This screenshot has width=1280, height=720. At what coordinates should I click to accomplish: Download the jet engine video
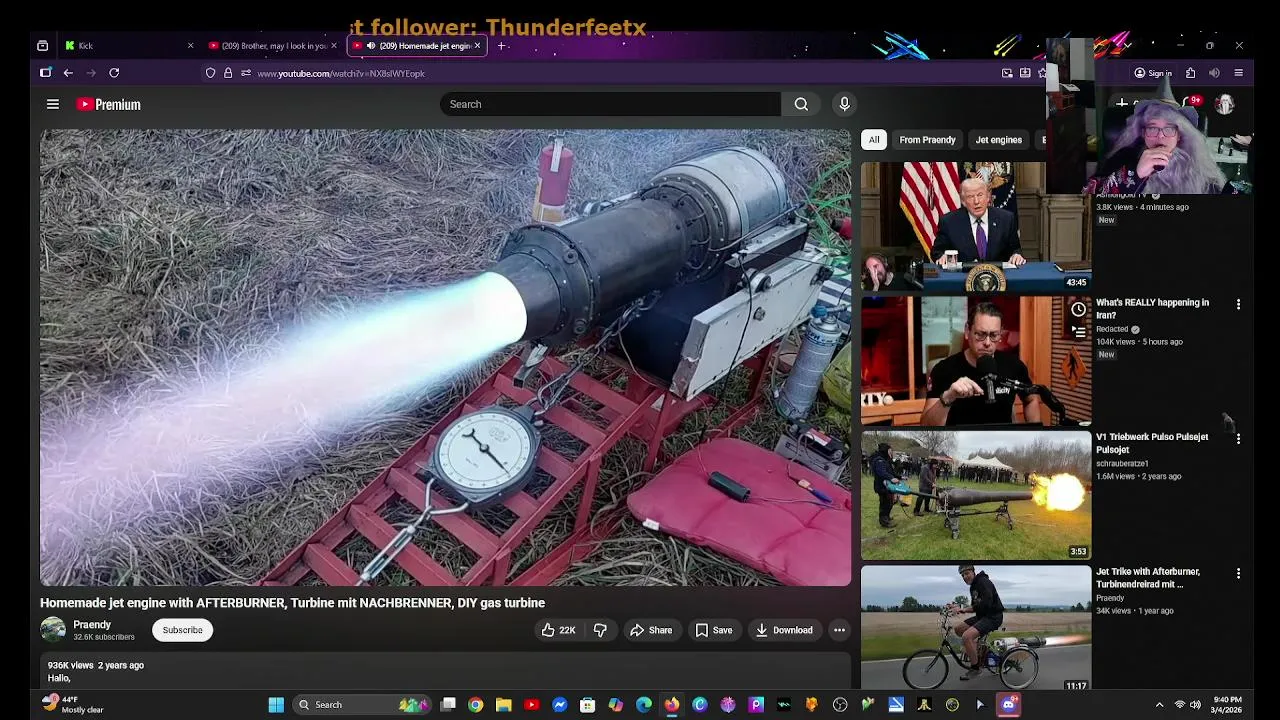click(784, 630)
